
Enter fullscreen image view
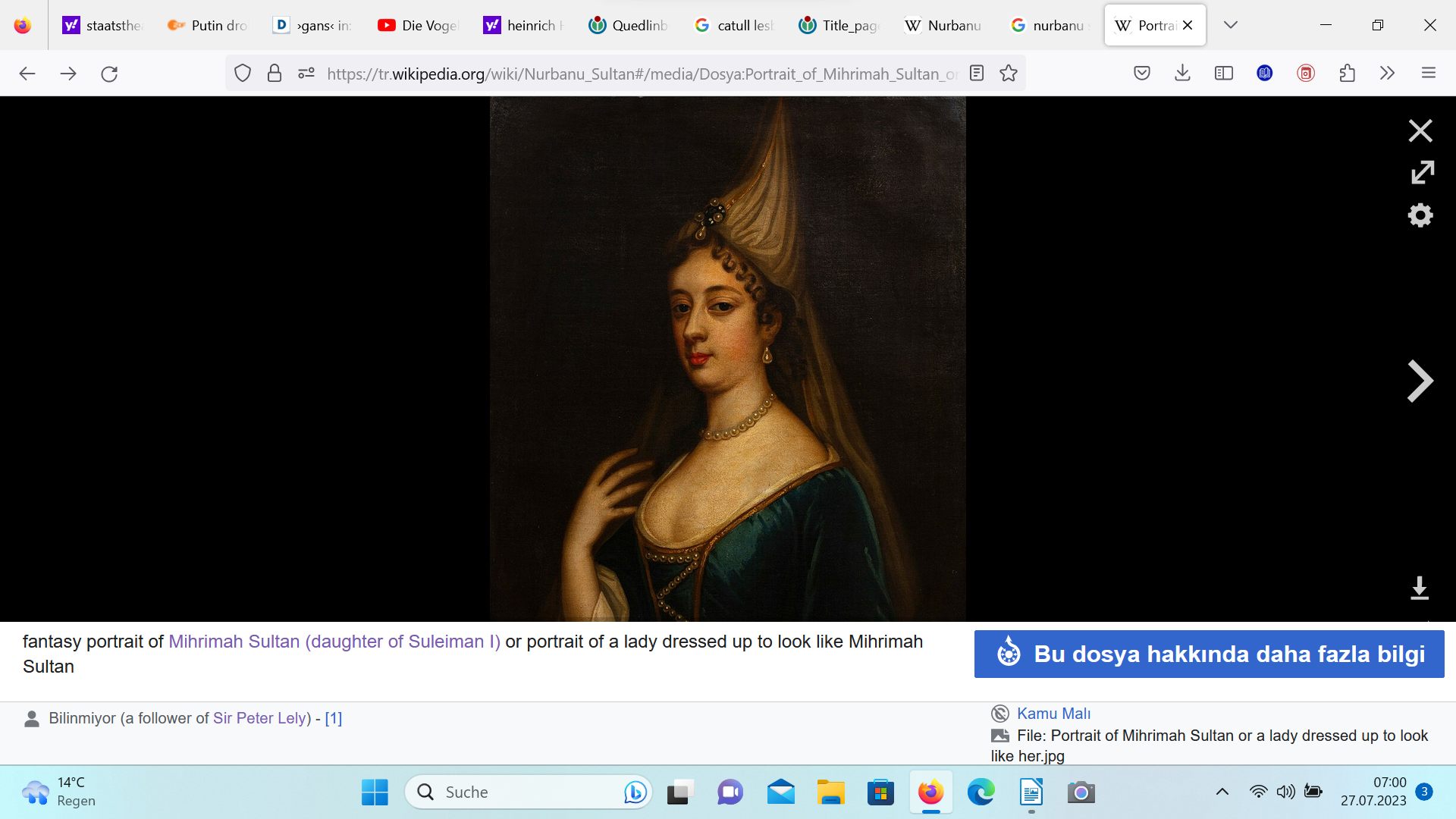pos(1422,173)
